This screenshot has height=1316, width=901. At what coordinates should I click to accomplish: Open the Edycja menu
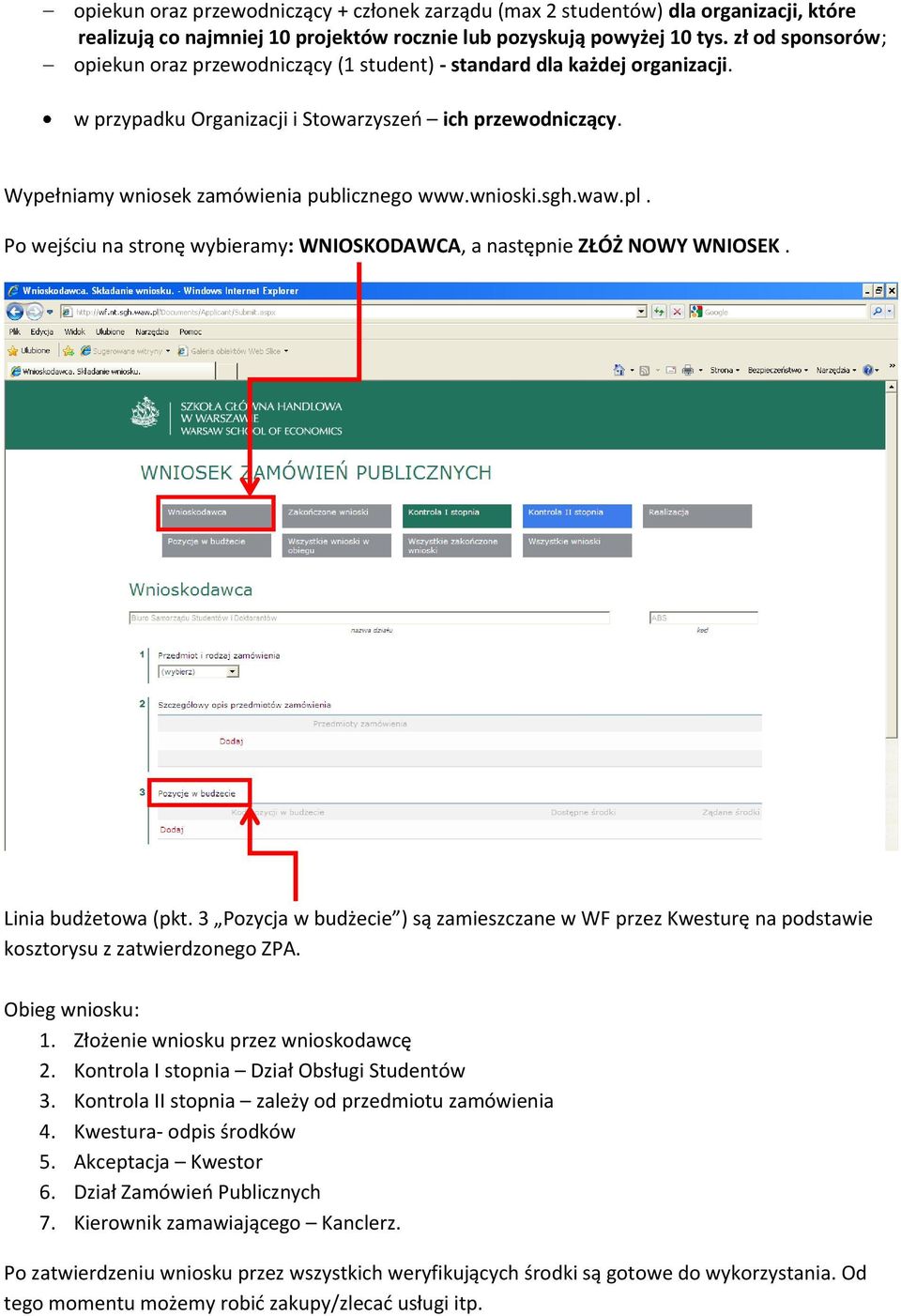[42, 331]
